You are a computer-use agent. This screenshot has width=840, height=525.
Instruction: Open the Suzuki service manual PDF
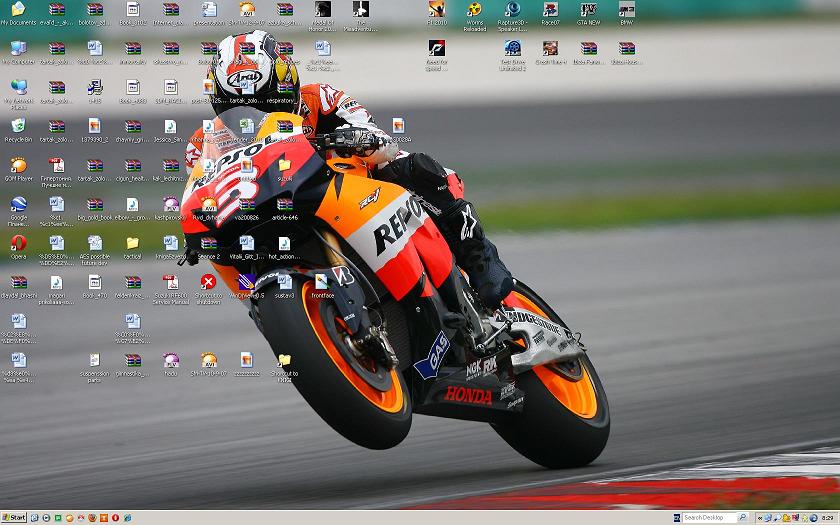(x=170, y=283)
